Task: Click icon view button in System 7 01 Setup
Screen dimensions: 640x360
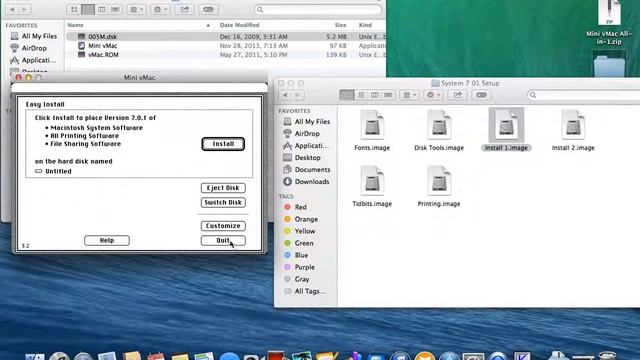Action: click(x=347, y=95)
